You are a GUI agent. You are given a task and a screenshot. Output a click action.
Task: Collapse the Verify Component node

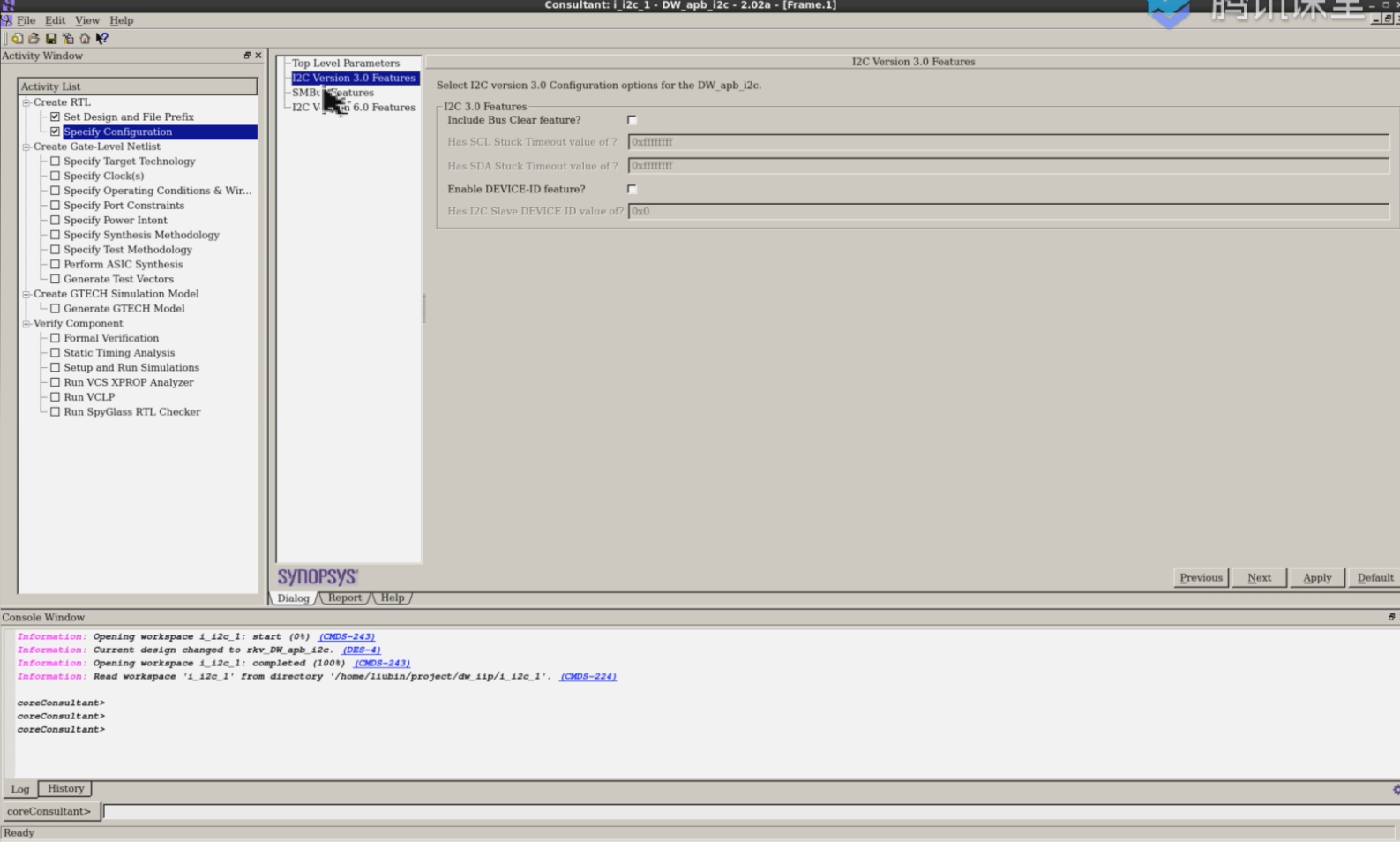(26, 324)
